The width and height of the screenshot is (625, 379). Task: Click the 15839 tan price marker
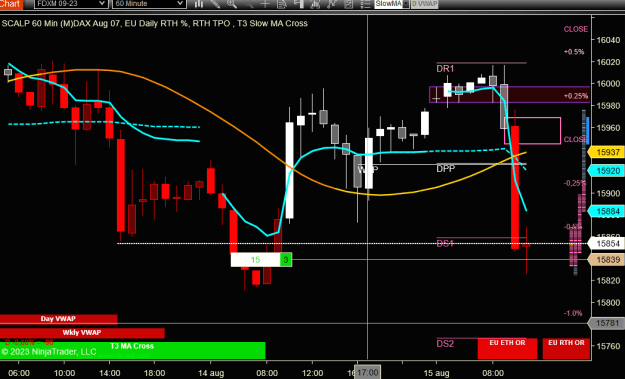(x=607, y=260)
